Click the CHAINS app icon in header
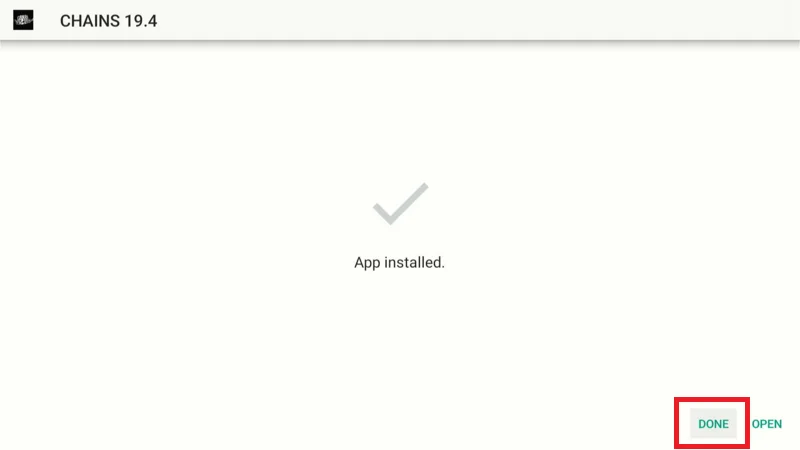The image size is (800, 450). point(23,20)
